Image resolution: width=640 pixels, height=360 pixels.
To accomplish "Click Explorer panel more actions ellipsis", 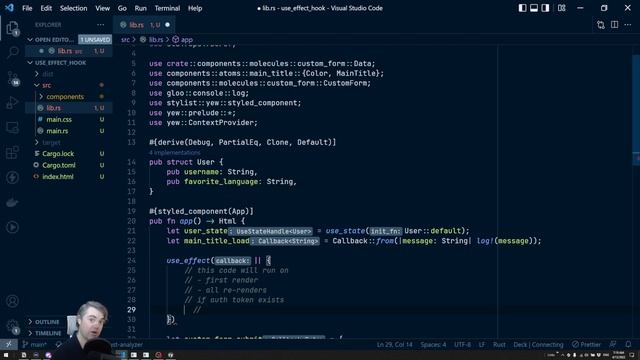I will click(100, 25).
